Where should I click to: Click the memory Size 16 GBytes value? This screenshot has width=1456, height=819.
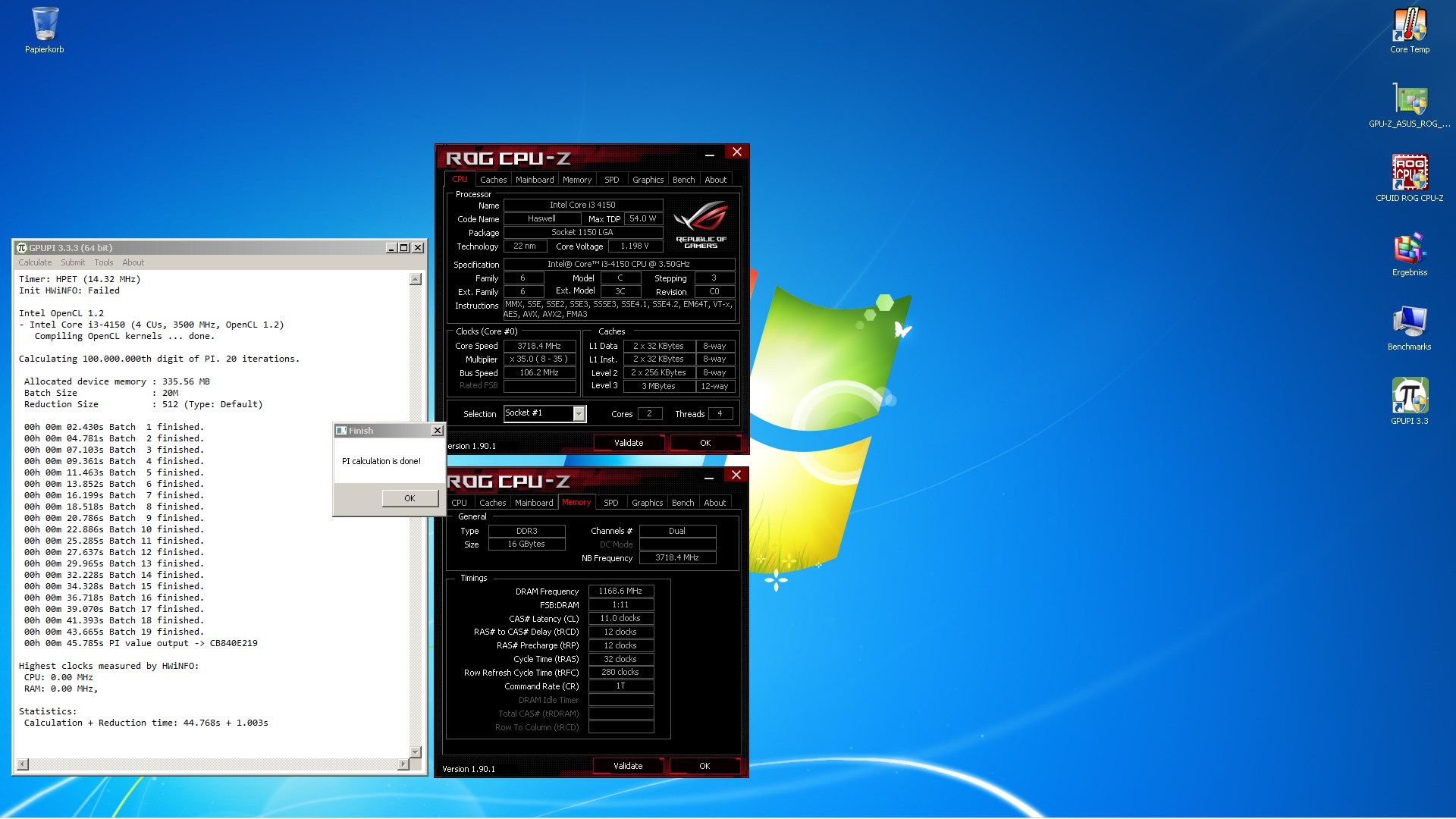(526, 544)
